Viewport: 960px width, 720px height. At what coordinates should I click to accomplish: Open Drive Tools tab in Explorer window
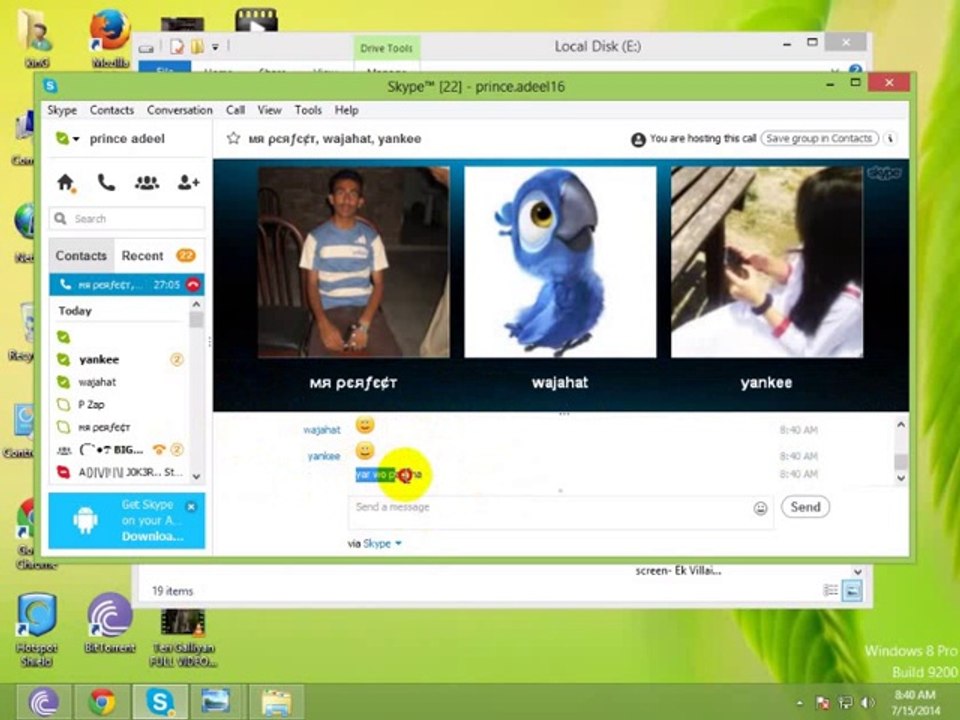pyautogui.click(x=386, y=48)
